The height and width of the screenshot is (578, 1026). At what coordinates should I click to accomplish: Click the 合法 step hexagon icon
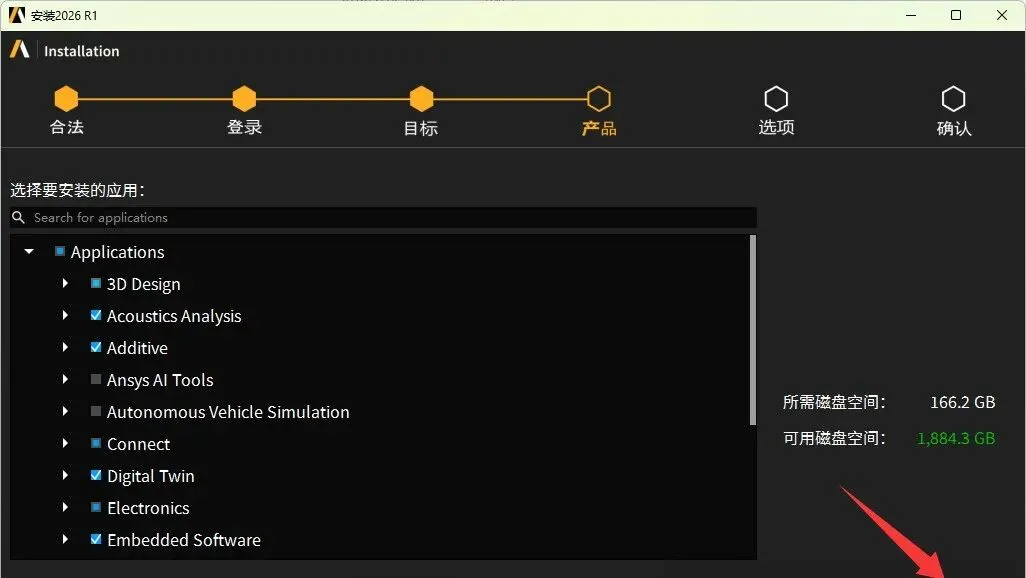(66, 99)
